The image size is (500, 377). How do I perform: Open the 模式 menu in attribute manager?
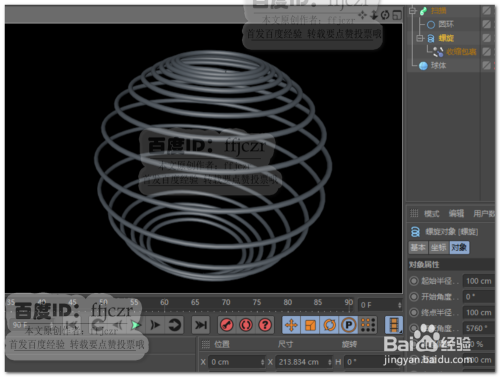432,214
